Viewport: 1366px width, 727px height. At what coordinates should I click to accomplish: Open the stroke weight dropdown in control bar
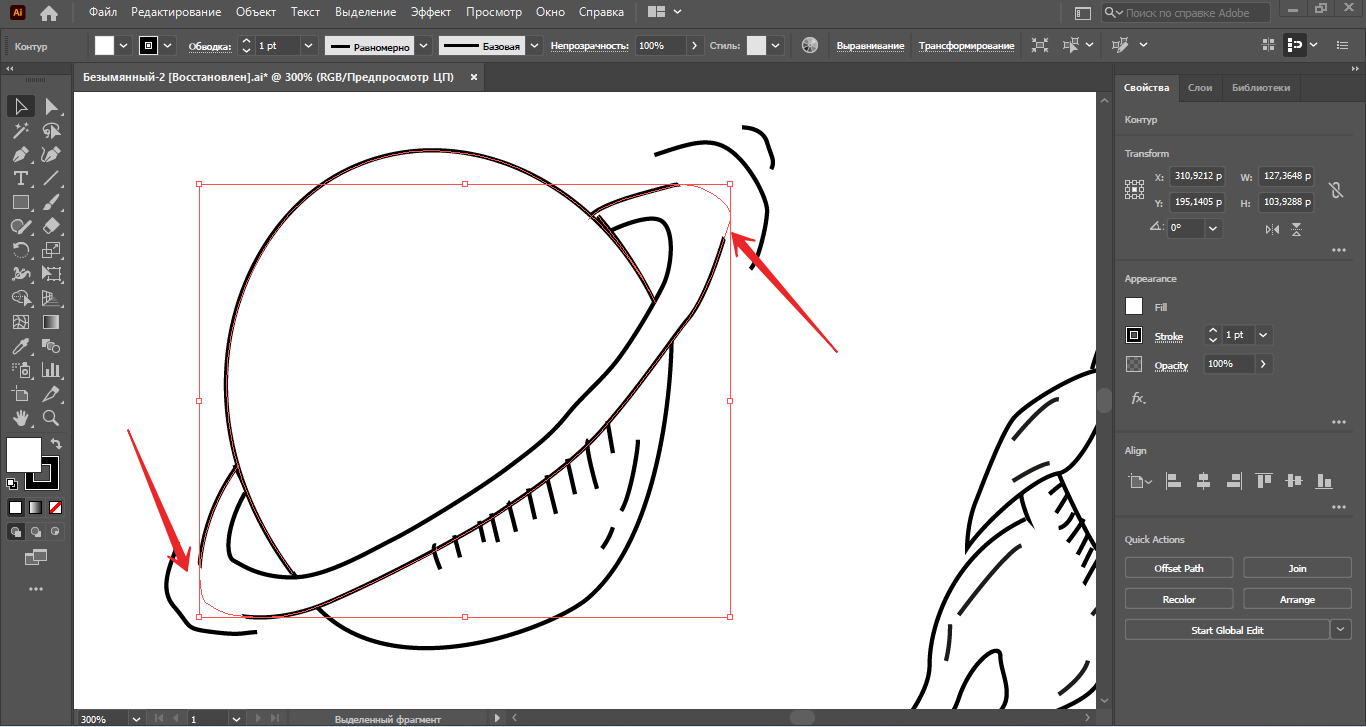pos(308,46)
